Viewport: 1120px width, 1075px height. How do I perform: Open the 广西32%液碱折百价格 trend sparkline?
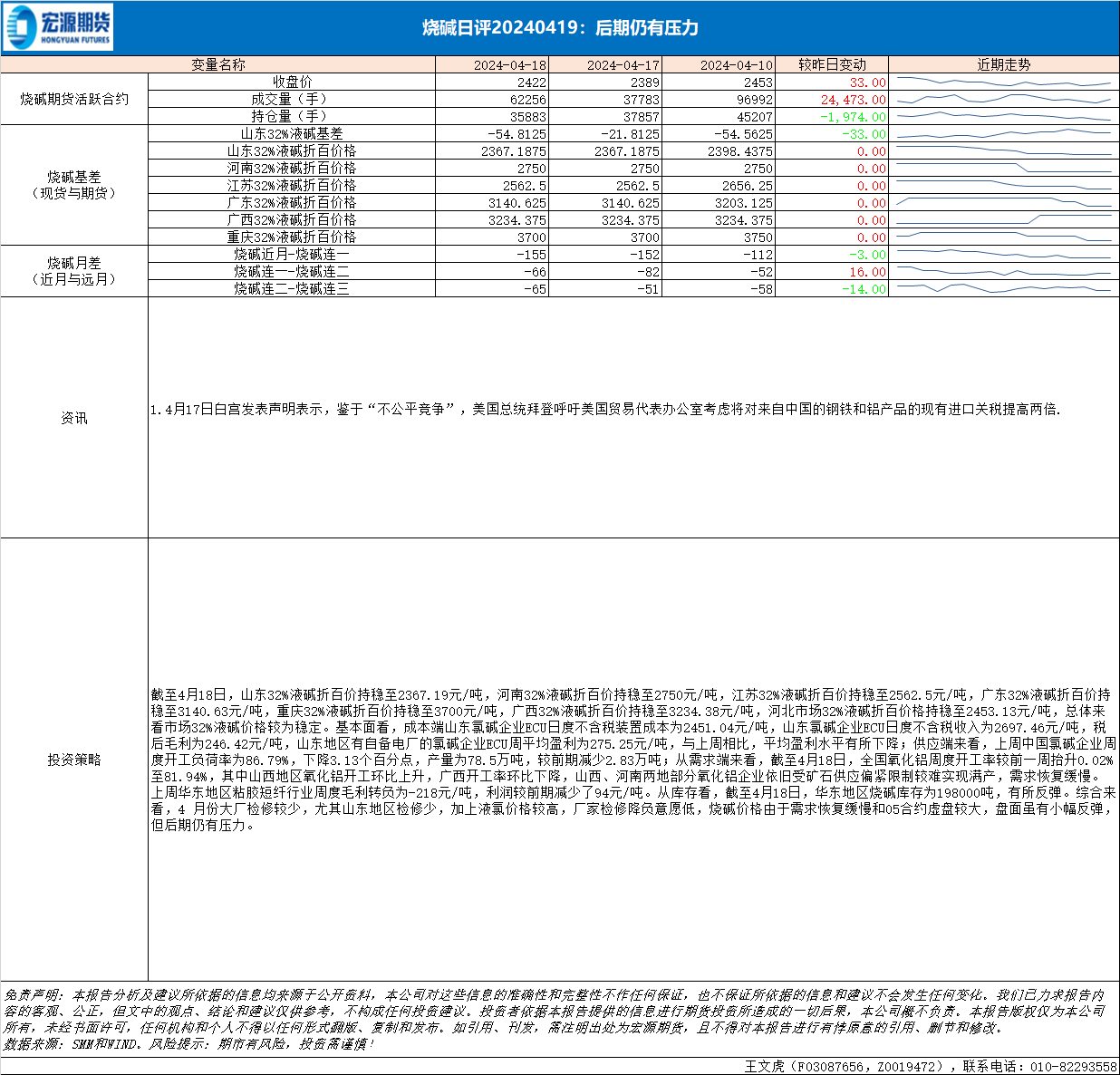click(1004, 219)
